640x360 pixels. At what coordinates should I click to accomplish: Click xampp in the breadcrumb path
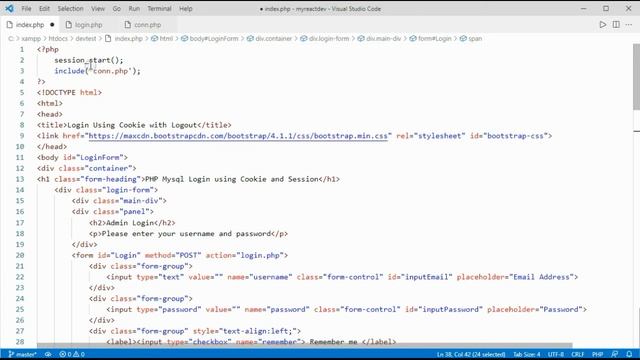[x=31, y=39]
